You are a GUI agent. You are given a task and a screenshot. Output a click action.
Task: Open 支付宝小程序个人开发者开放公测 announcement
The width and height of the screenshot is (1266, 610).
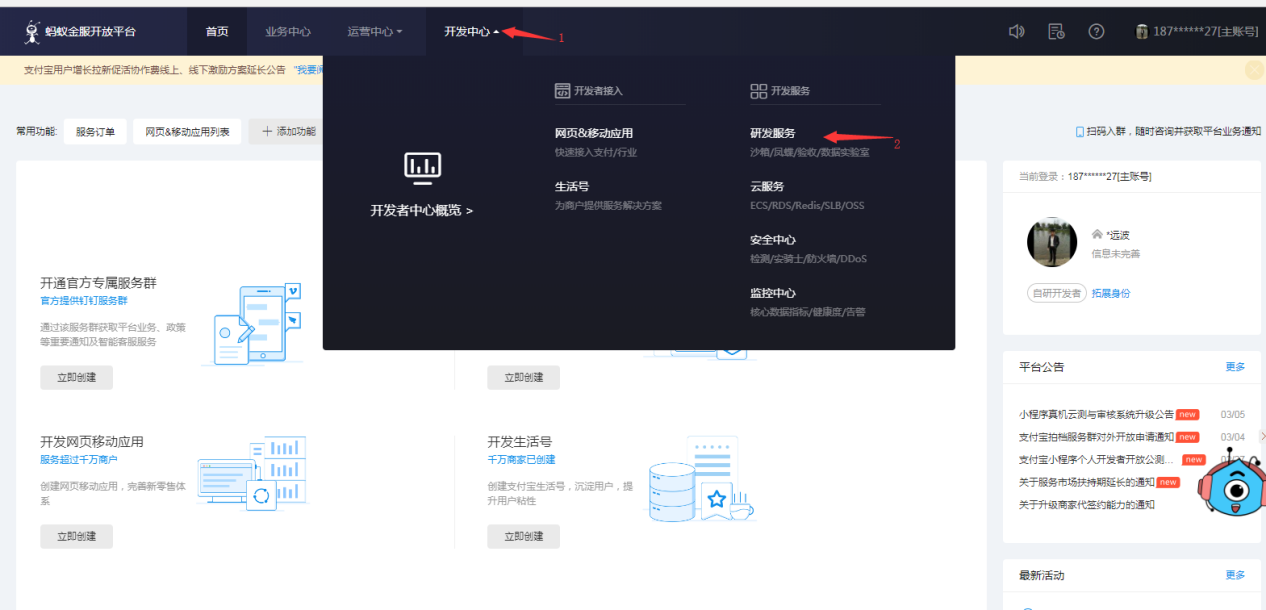[1097, 460]
